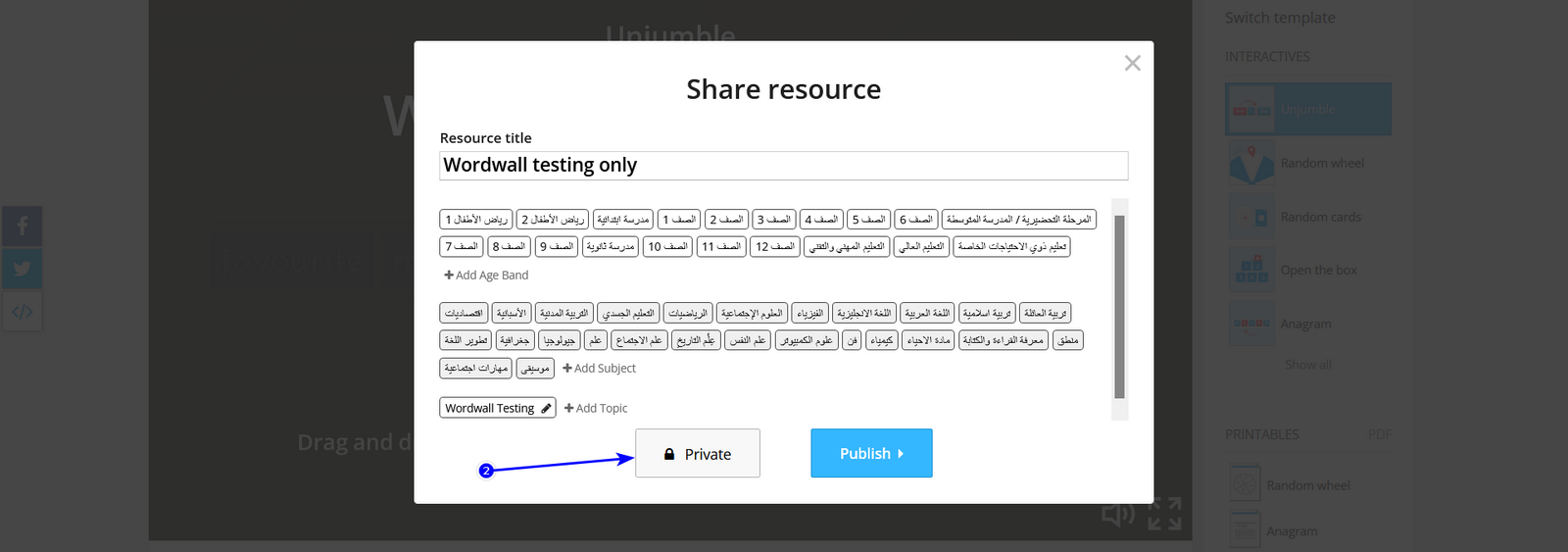
Task: Select the اللغة الانجليزية subject tag
Action: coord(864,314)
